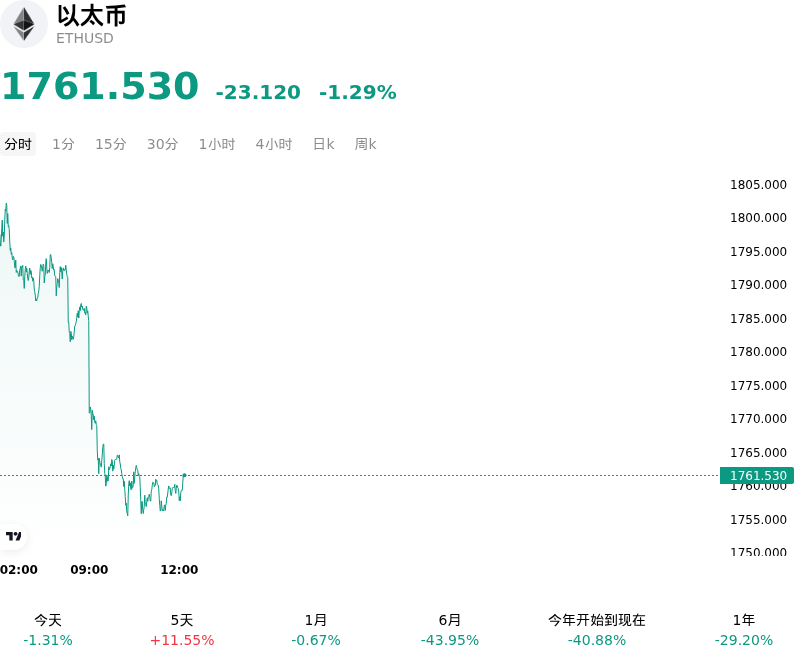800x660 pixels.
Task: Switch to the 1分 interval tab
Action: pyautogui.click(x=63, y=144)
